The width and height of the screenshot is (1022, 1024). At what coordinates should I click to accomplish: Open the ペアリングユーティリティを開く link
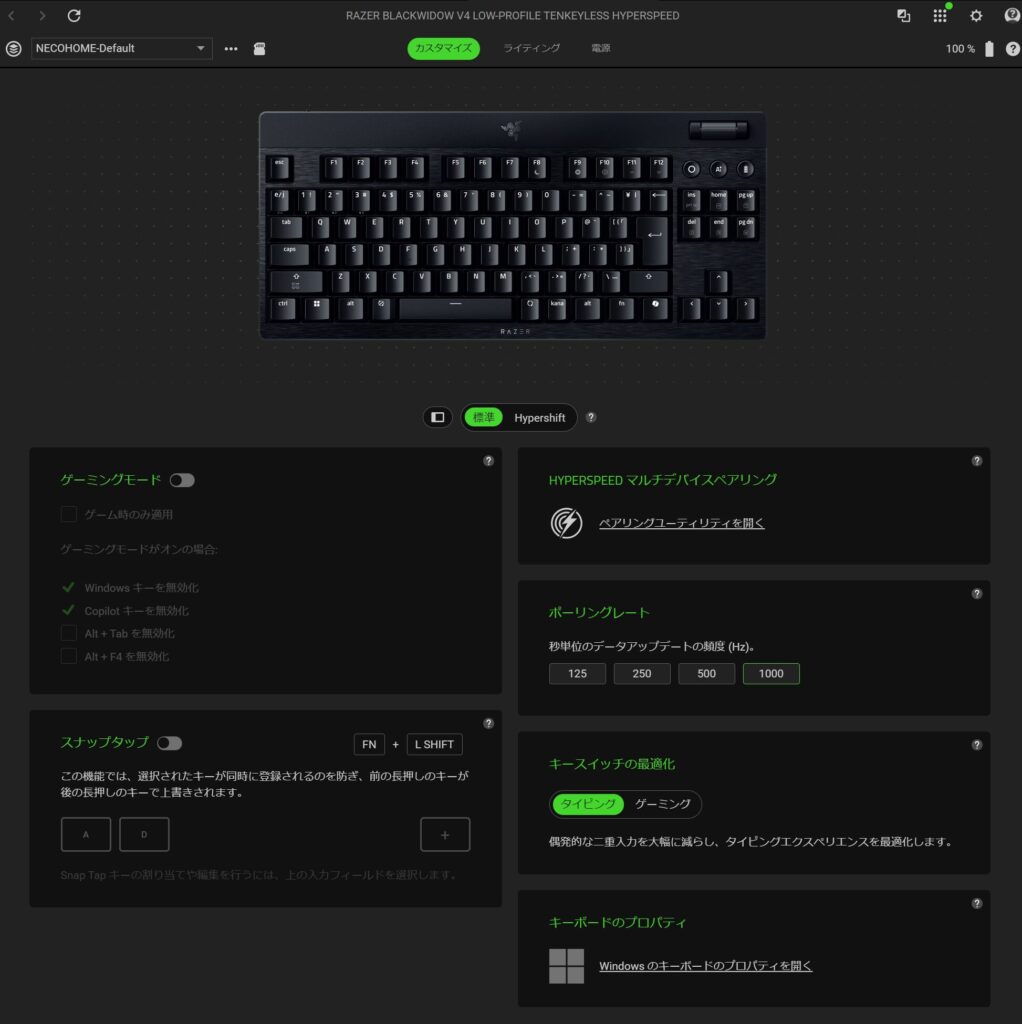point(681,523)
